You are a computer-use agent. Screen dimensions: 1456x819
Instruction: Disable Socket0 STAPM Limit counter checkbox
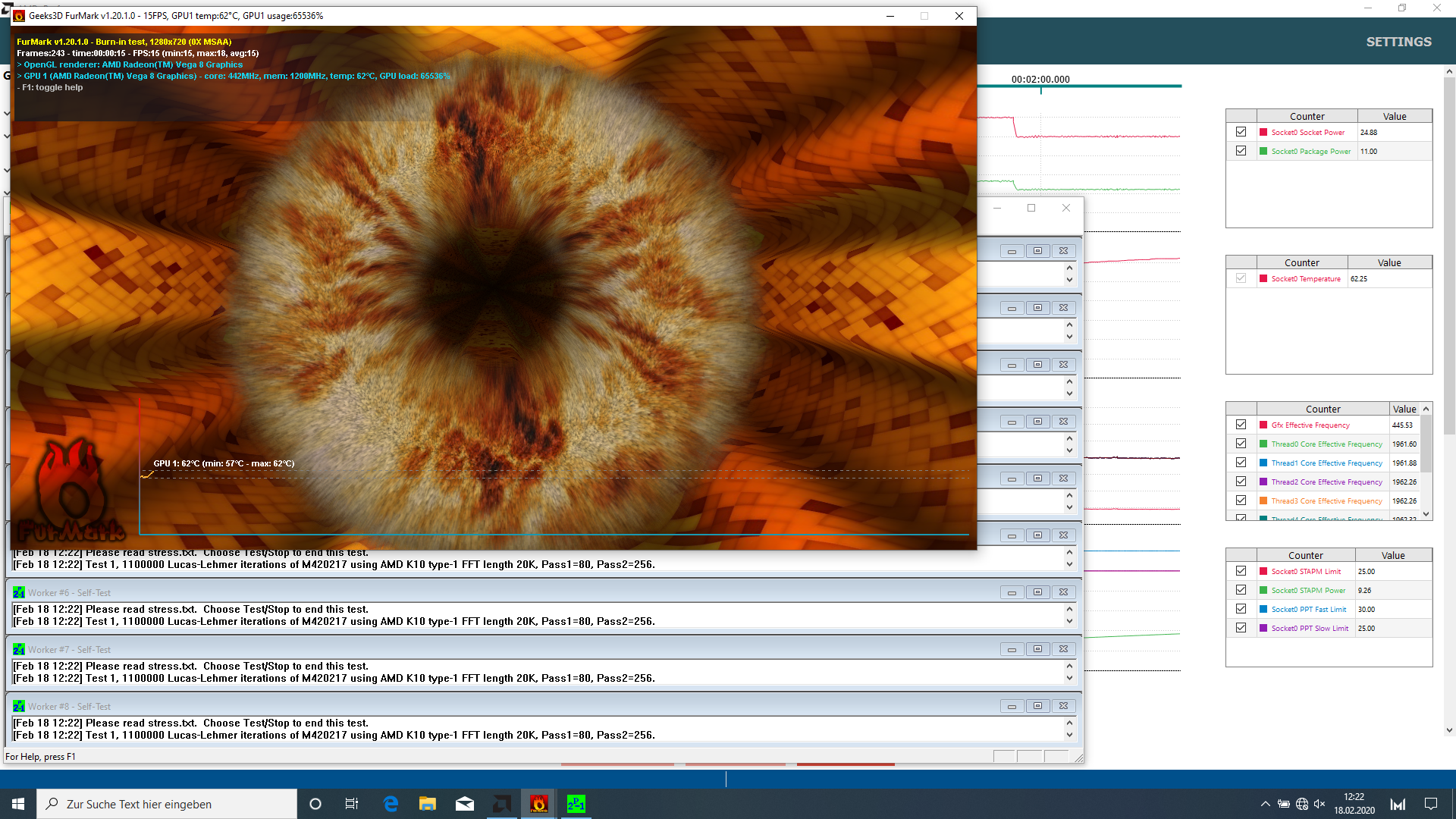tap(1241, 571)
